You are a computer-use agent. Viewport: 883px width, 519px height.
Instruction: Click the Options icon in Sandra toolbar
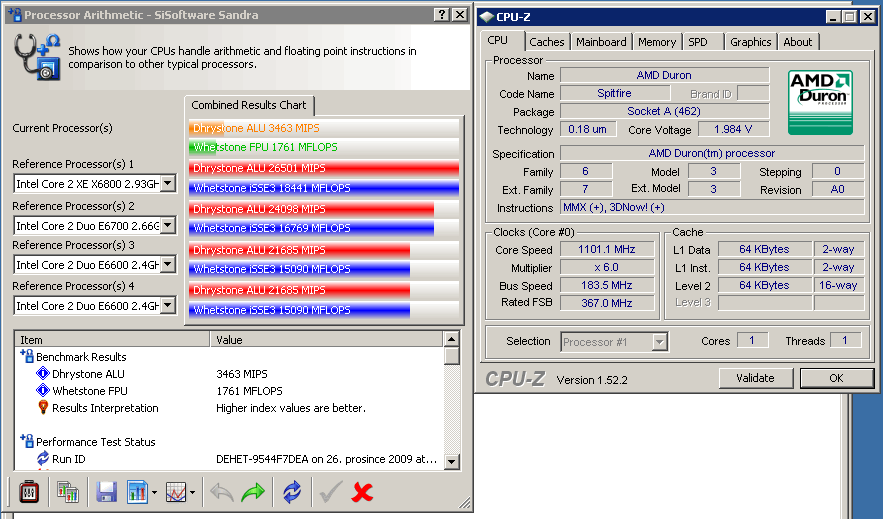click(x=29, y=492)
